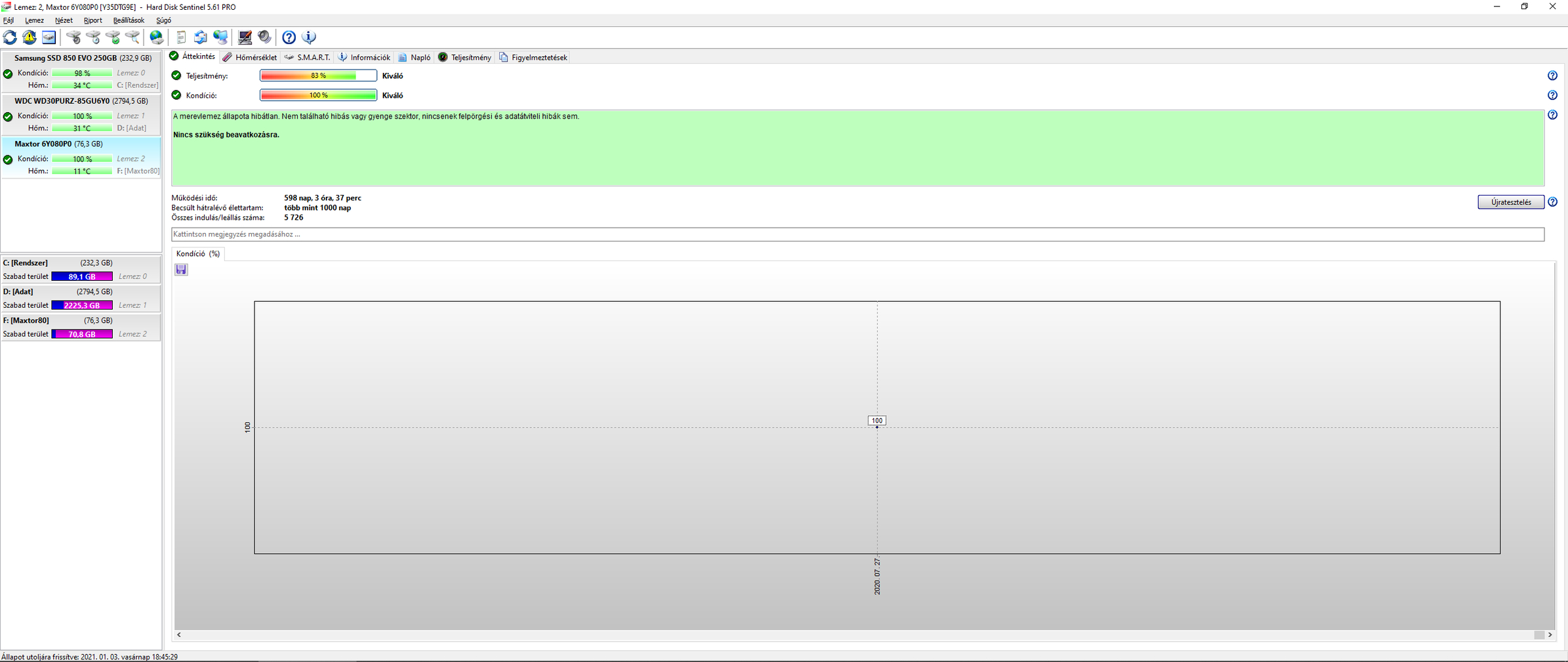Click the disk with clock toolbar icon
This screenshot has width=1568, height=662.
93,37
